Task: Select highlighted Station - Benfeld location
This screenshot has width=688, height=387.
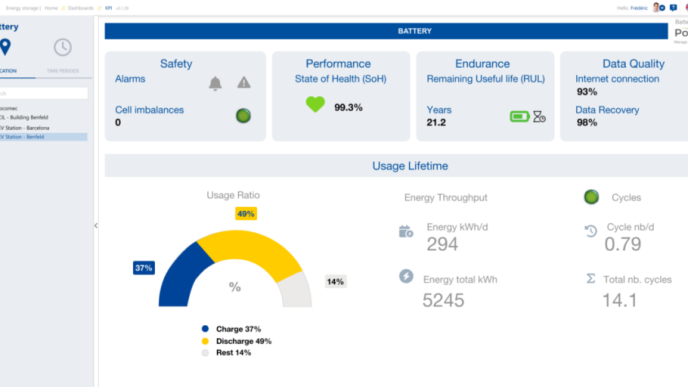Action: (43, 137)
